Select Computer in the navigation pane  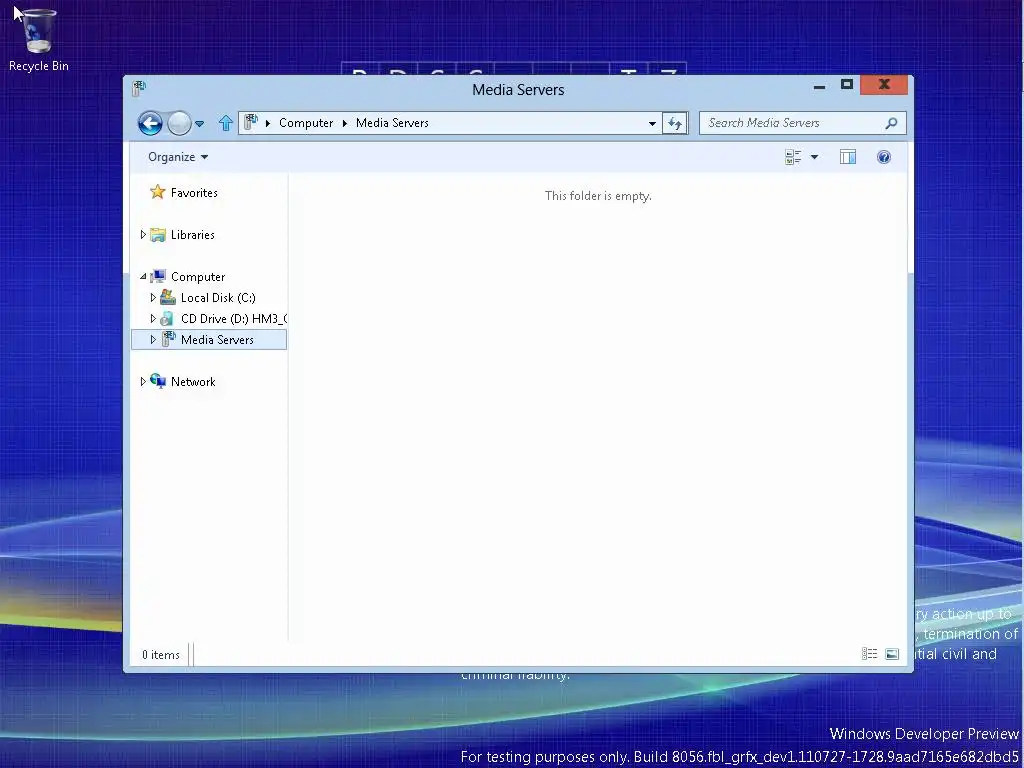click(x=198, y=277)
